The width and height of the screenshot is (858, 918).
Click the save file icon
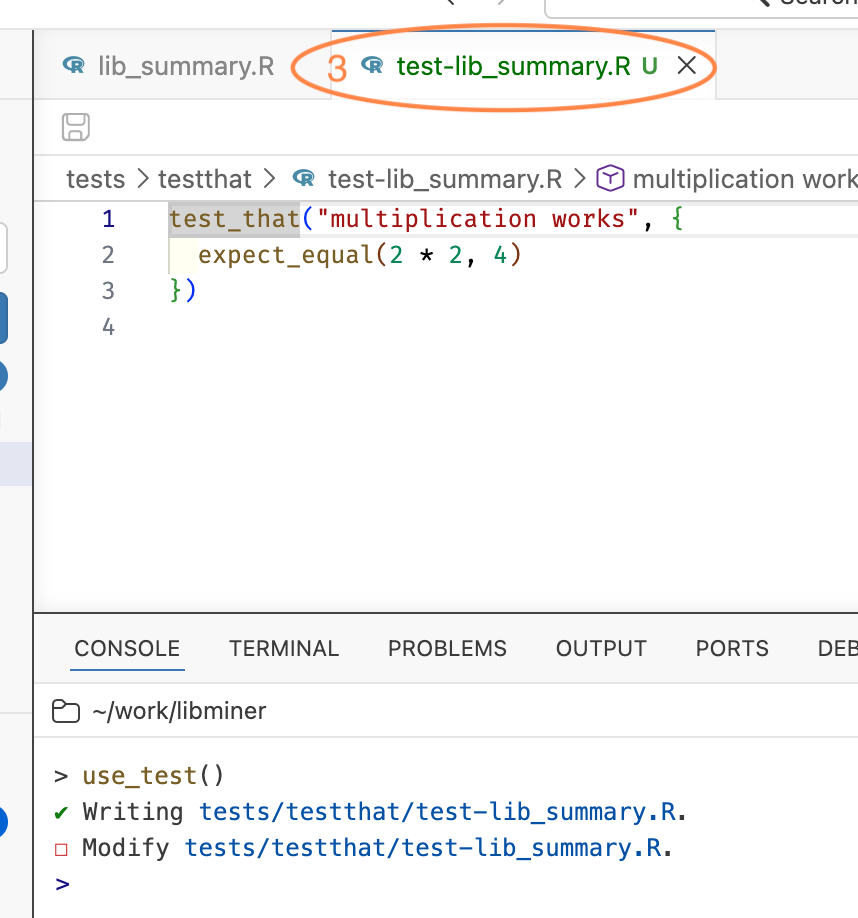[75, 127]
